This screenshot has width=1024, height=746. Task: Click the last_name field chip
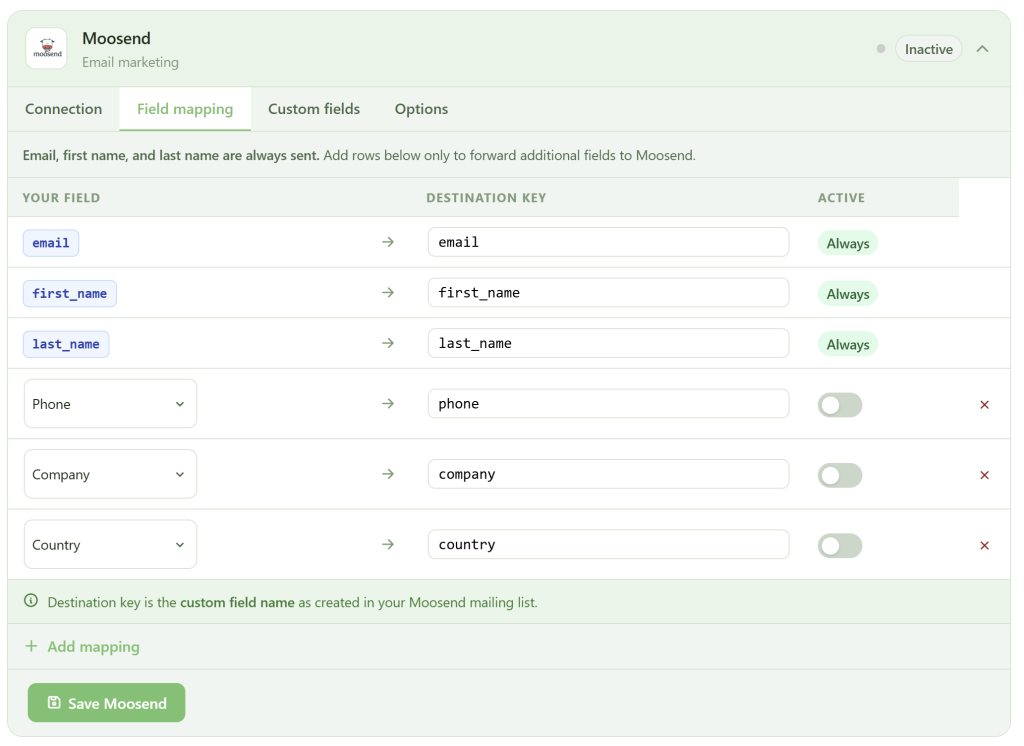[x=66, y=344]
